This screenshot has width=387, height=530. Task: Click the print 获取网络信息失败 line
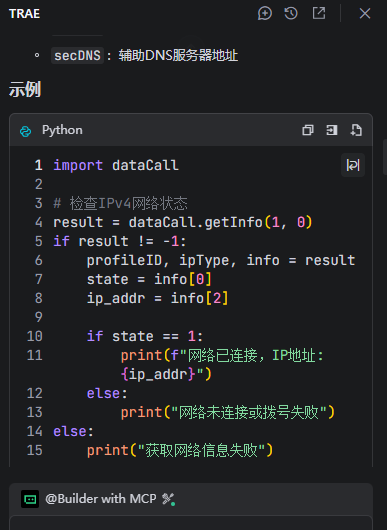point(180,450)
